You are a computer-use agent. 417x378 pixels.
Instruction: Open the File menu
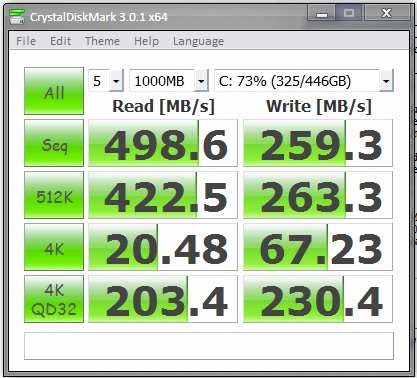[x=26, y=41]
